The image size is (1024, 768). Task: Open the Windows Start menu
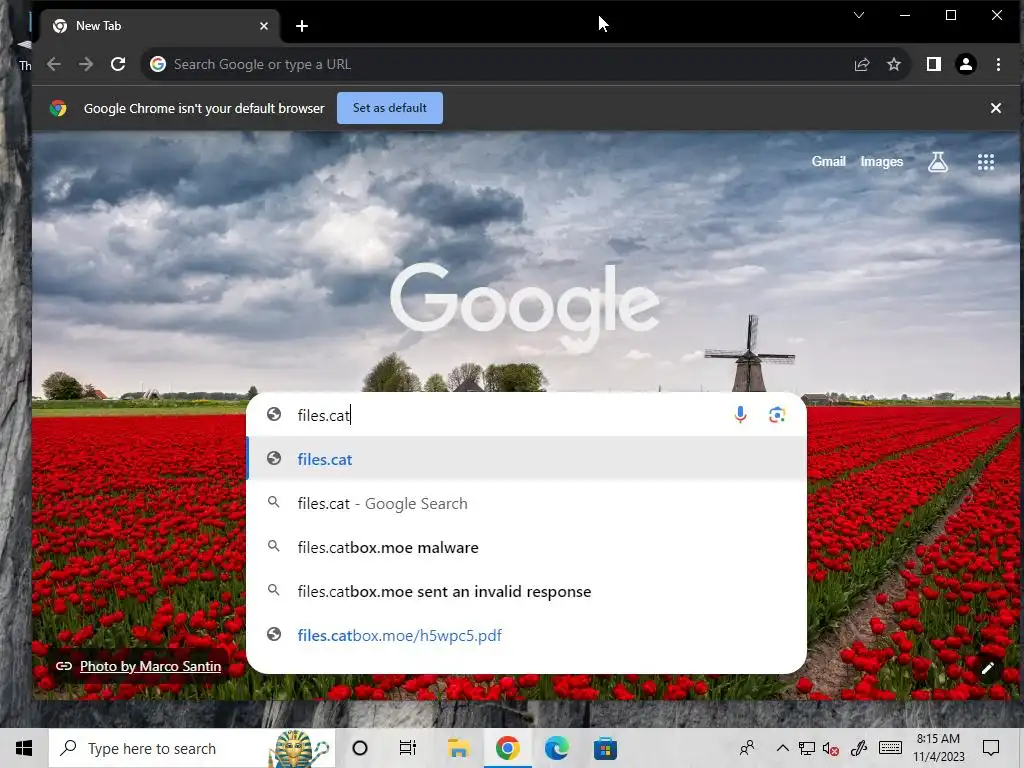[24, 748]
